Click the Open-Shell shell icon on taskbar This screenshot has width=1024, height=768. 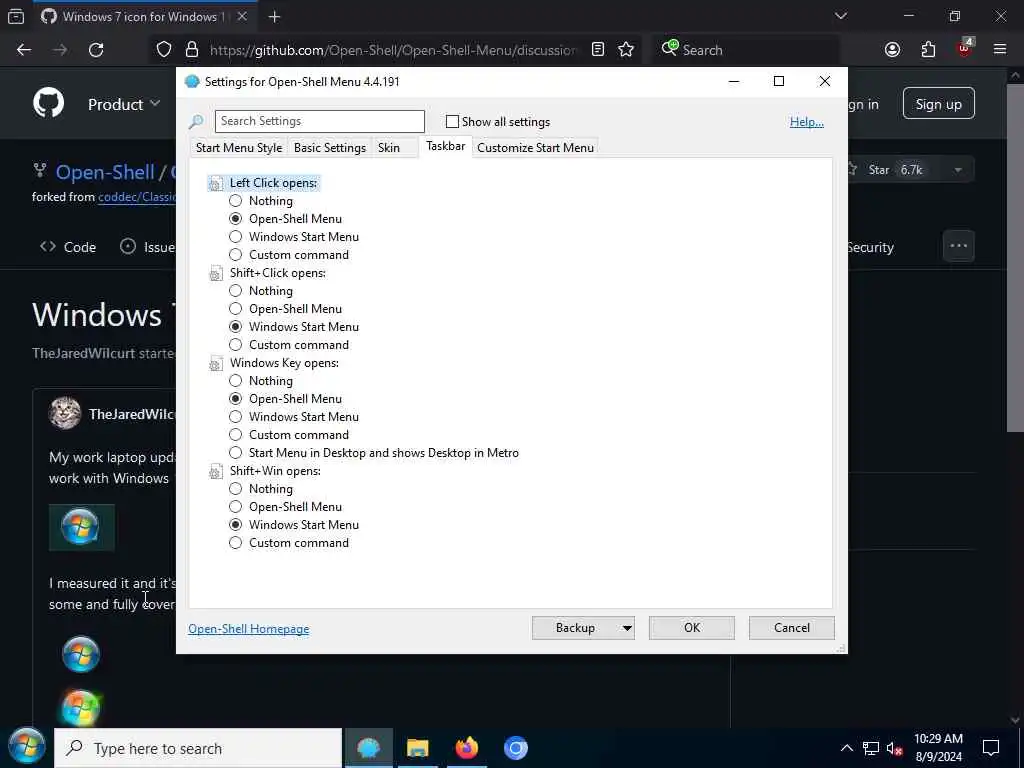pyautogui.click(x=368, y=748)
